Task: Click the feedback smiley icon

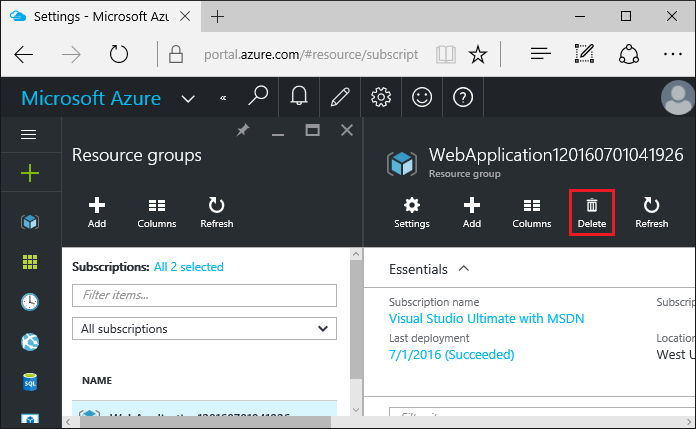Action: pyautogui.click(x=422, y=97)
